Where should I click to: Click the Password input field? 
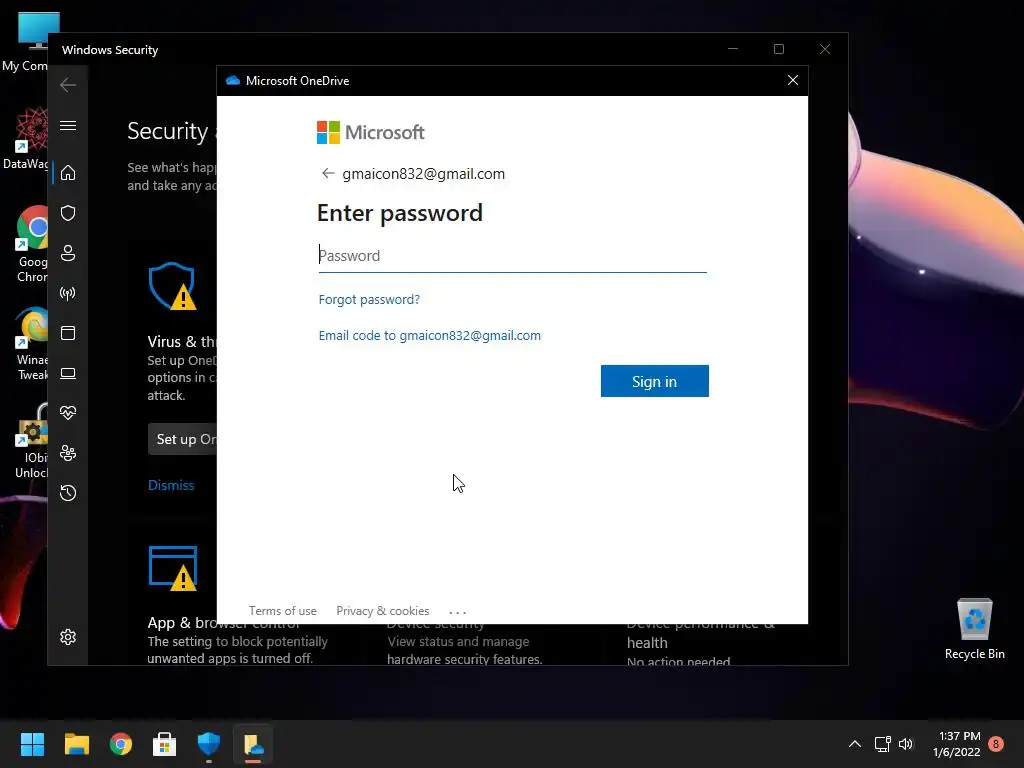[x=512, y=255]
